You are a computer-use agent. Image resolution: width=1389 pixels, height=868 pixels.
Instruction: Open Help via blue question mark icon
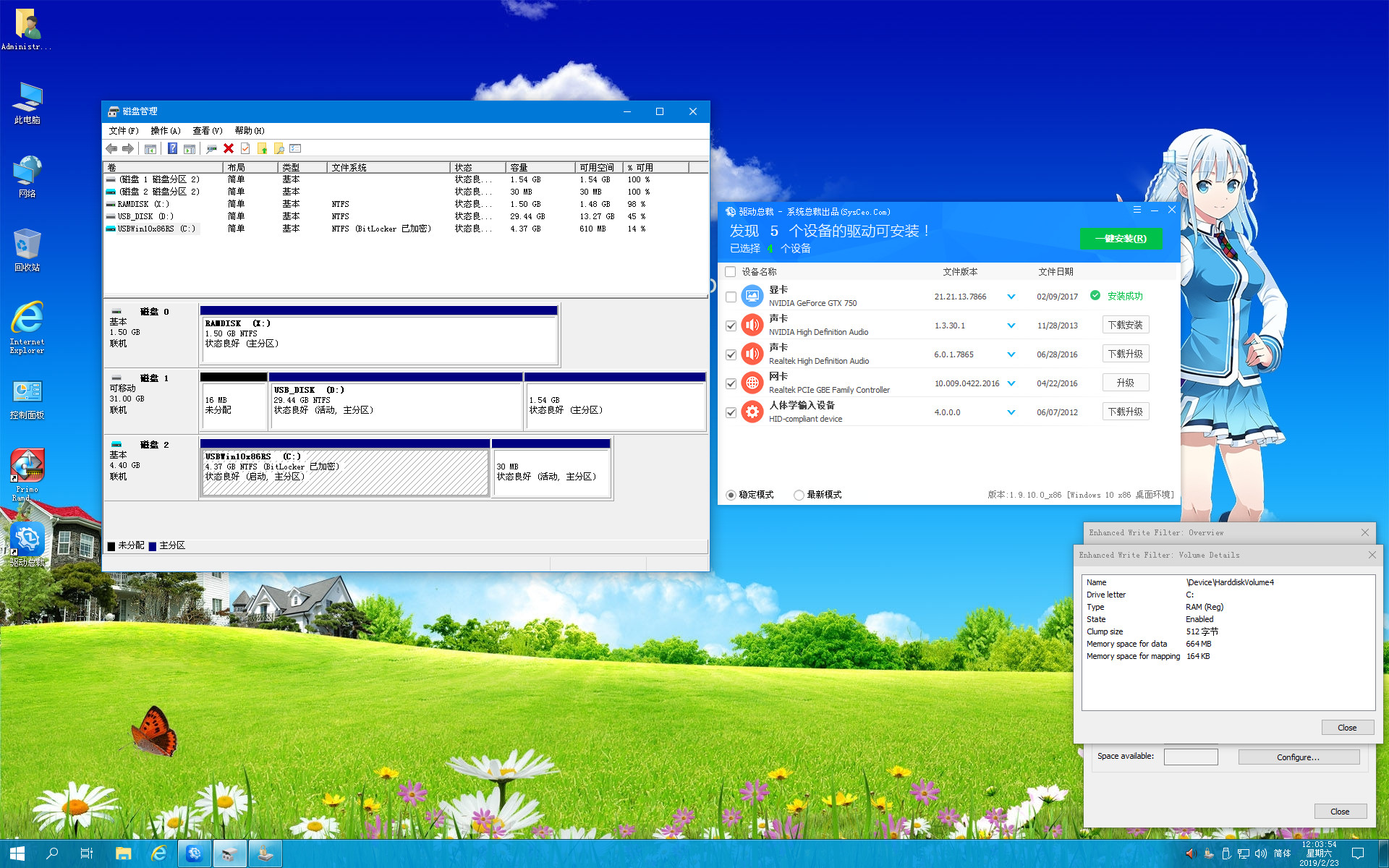tap(172, 148)
